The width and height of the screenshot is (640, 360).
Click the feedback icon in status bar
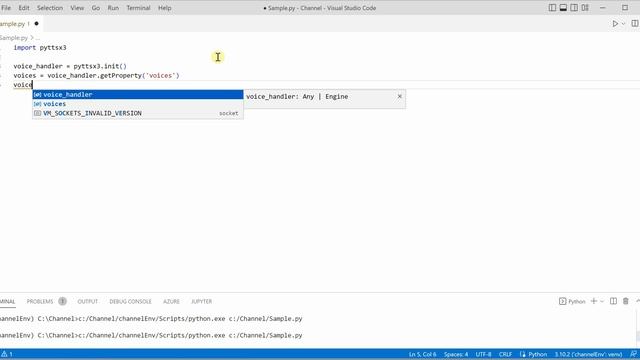(633, 354)
